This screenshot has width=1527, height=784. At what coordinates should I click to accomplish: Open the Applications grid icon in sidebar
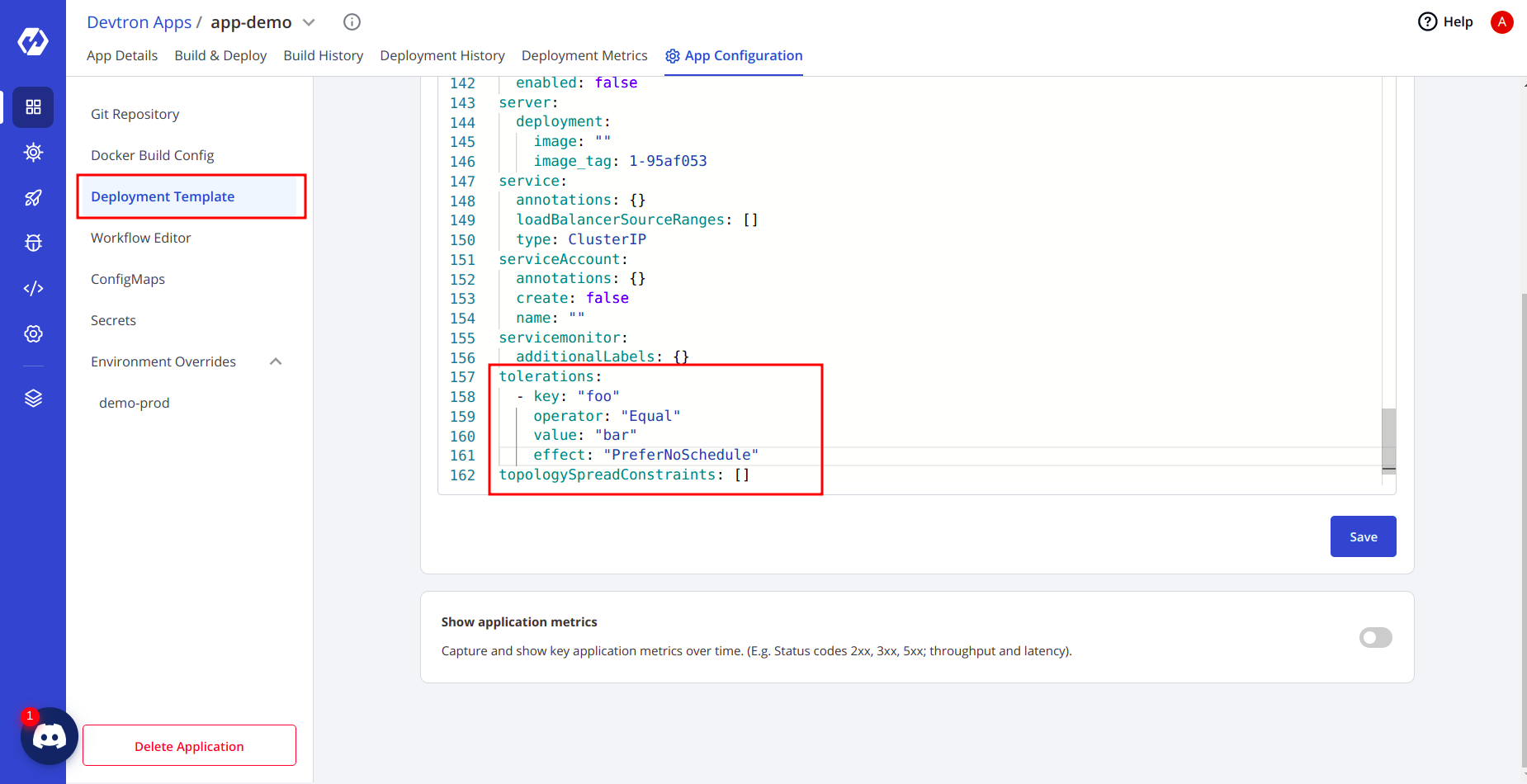tap(33, 107)
